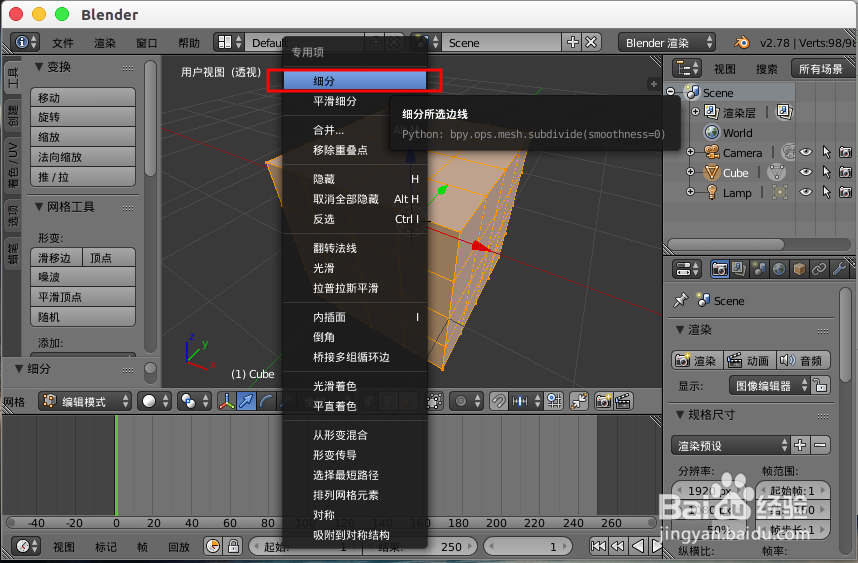Play animation in reverse

pos(637,546)
